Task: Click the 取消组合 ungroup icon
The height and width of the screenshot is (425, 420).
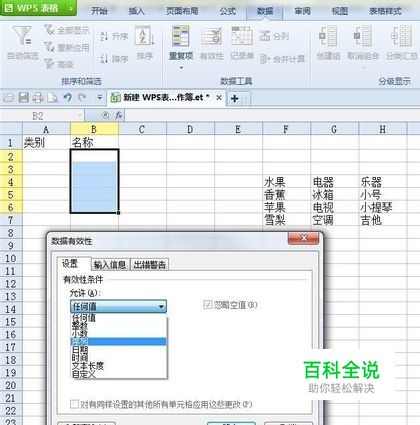Action: 363,36
